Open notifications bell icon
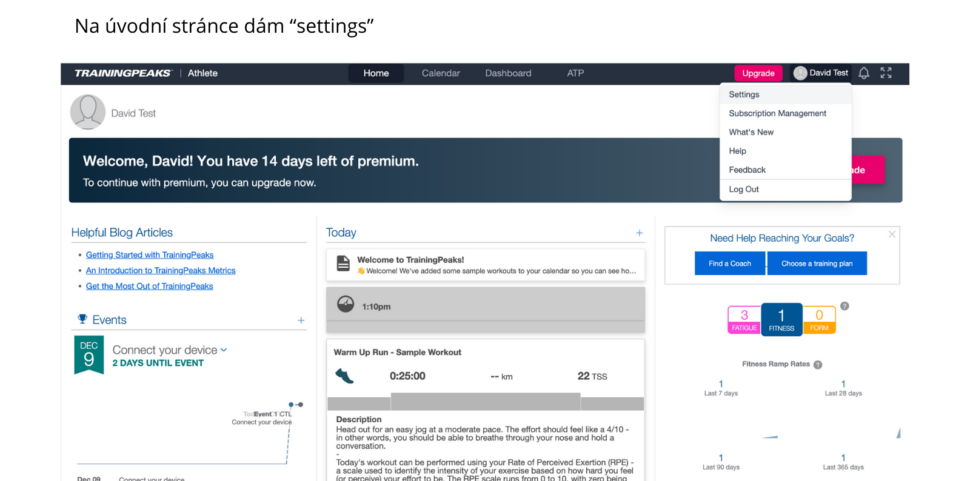Screen dimensions: 970x481 864,73
